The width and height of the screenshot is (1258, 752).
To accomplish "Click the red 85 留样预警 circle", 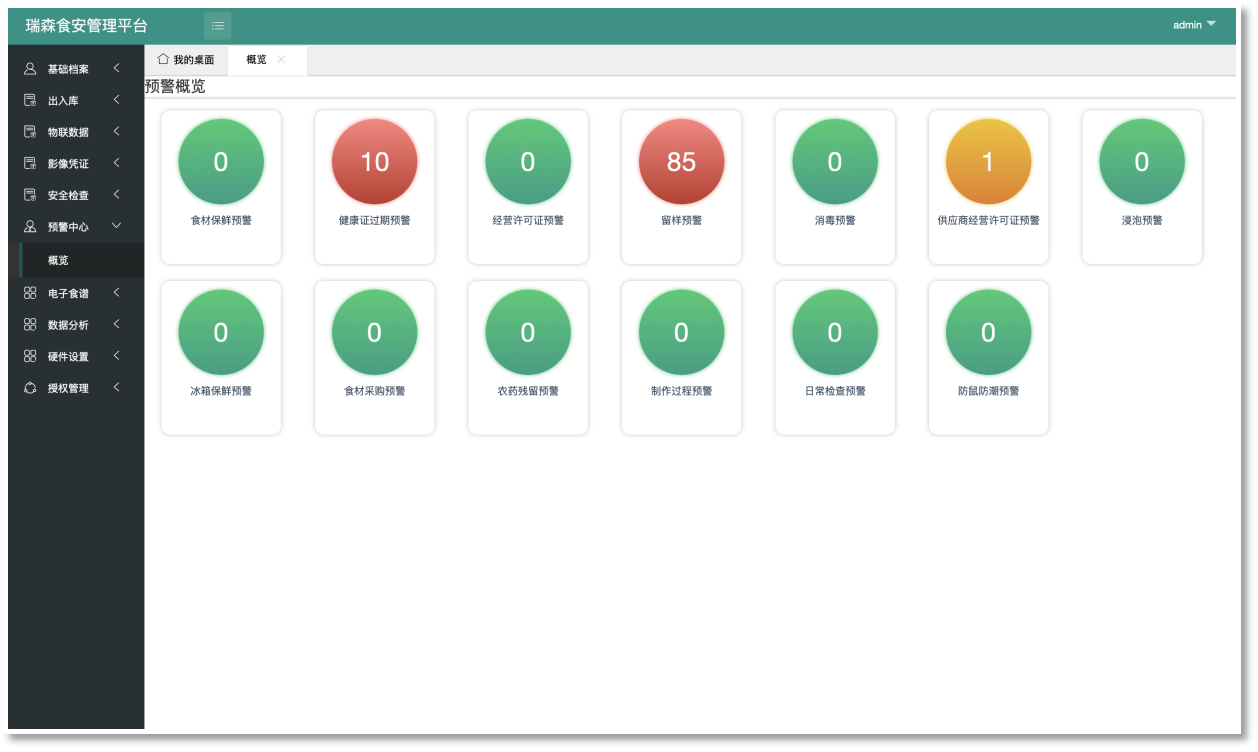I will pos(681,162).
